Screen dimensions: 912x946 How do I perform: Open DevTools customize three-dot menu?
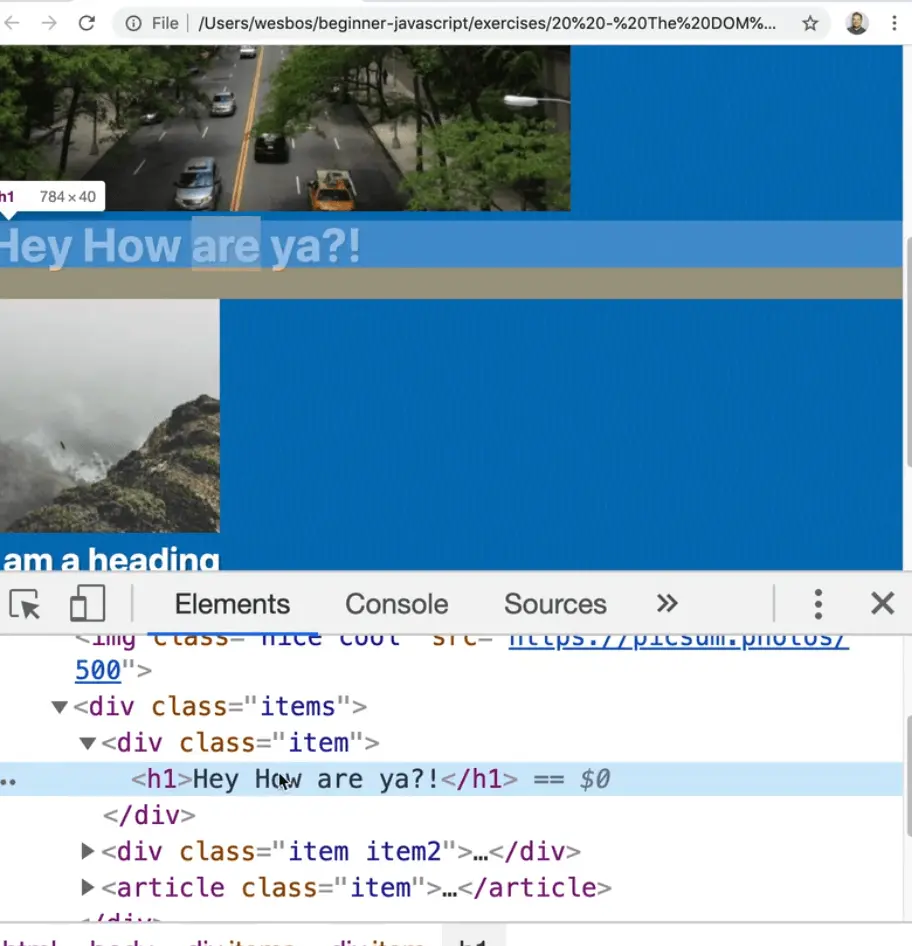pos(818,604)
